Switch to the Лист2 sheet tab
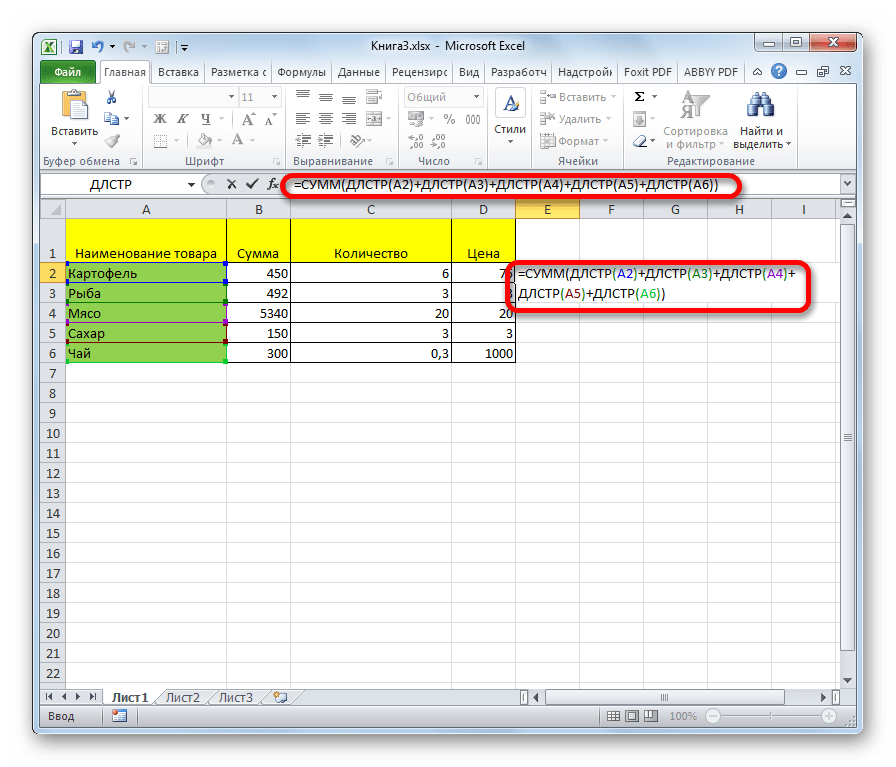896x767 pixels. tap(182, 697)
